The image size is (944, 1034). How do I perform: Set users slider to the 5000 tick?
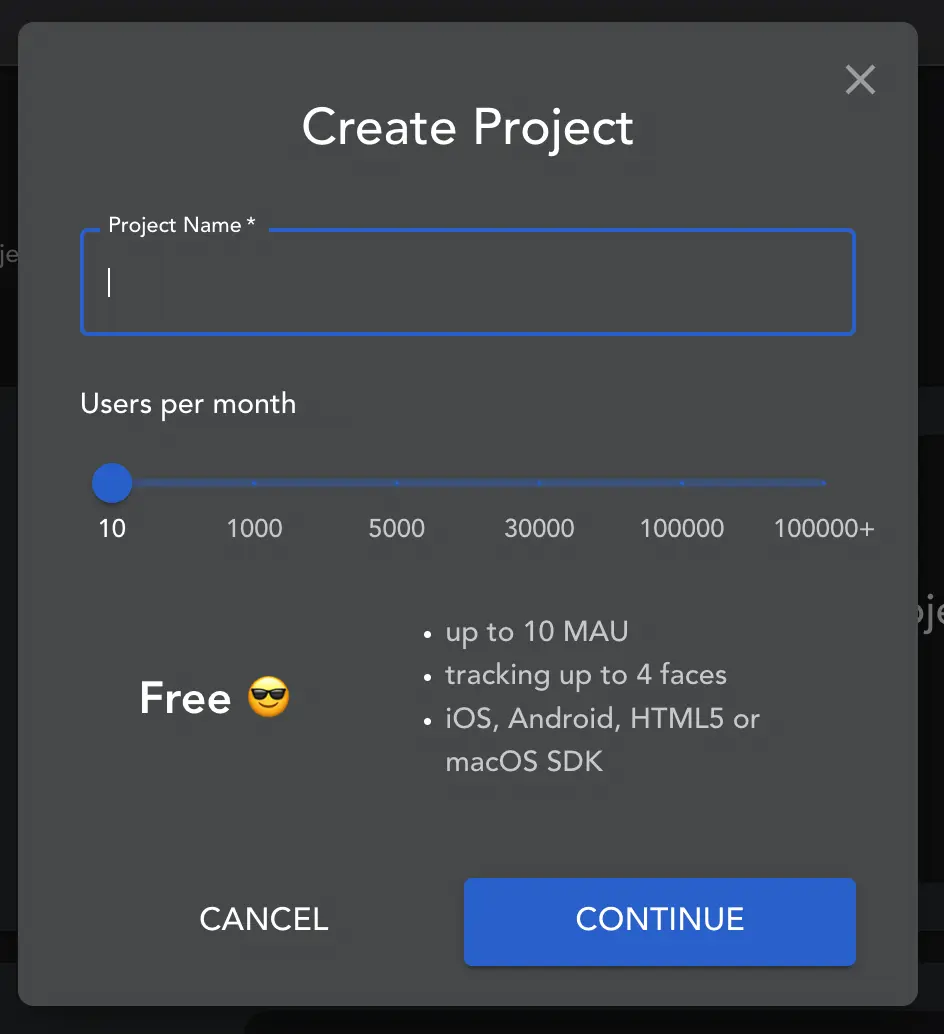tap(397, 483)
